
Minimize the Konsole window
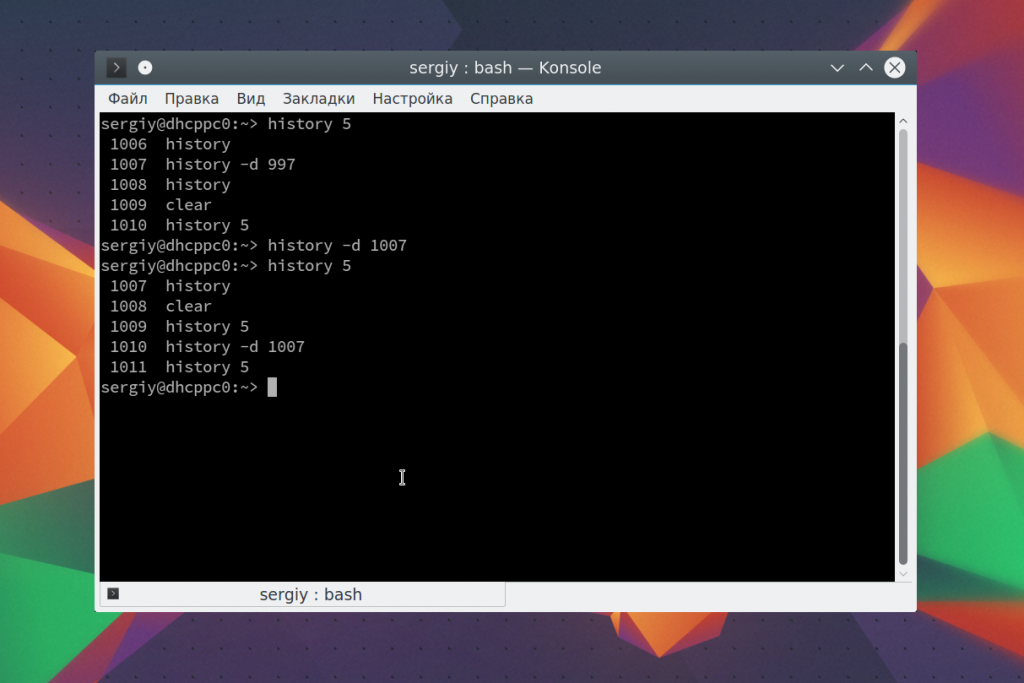tap(838, 68)
